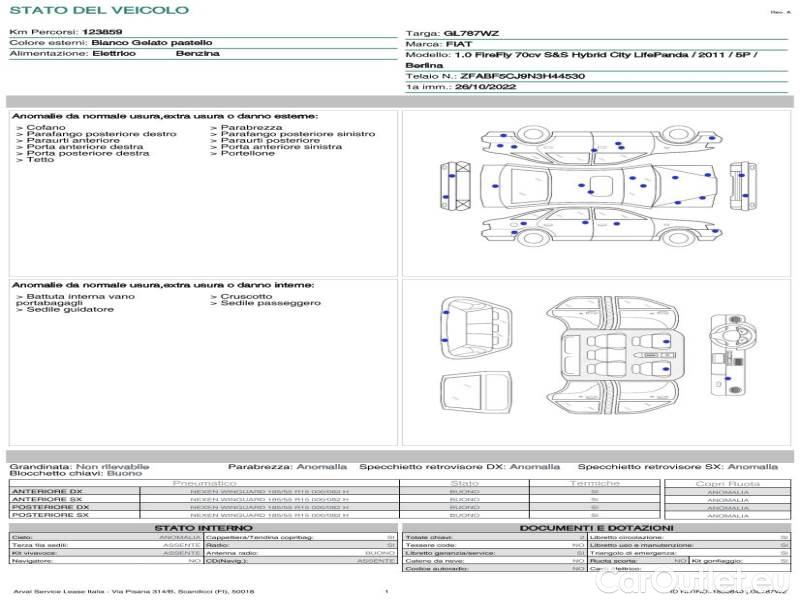Click the STATO DEL VEICOLO title
This screenshot has height=600, width=800.
point(98,10)
